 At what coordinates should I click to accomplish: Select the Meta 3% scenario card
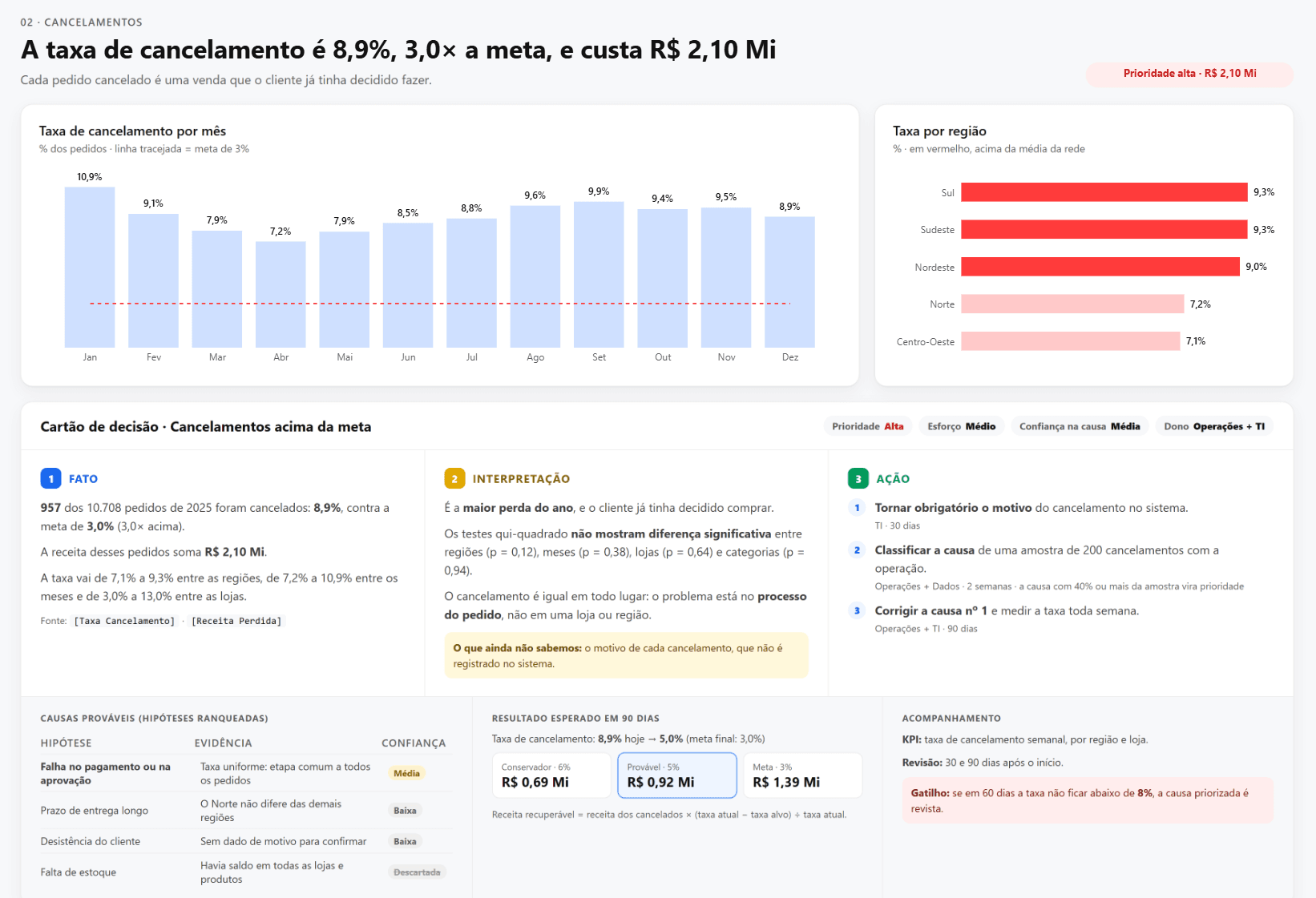pos(802,775)
